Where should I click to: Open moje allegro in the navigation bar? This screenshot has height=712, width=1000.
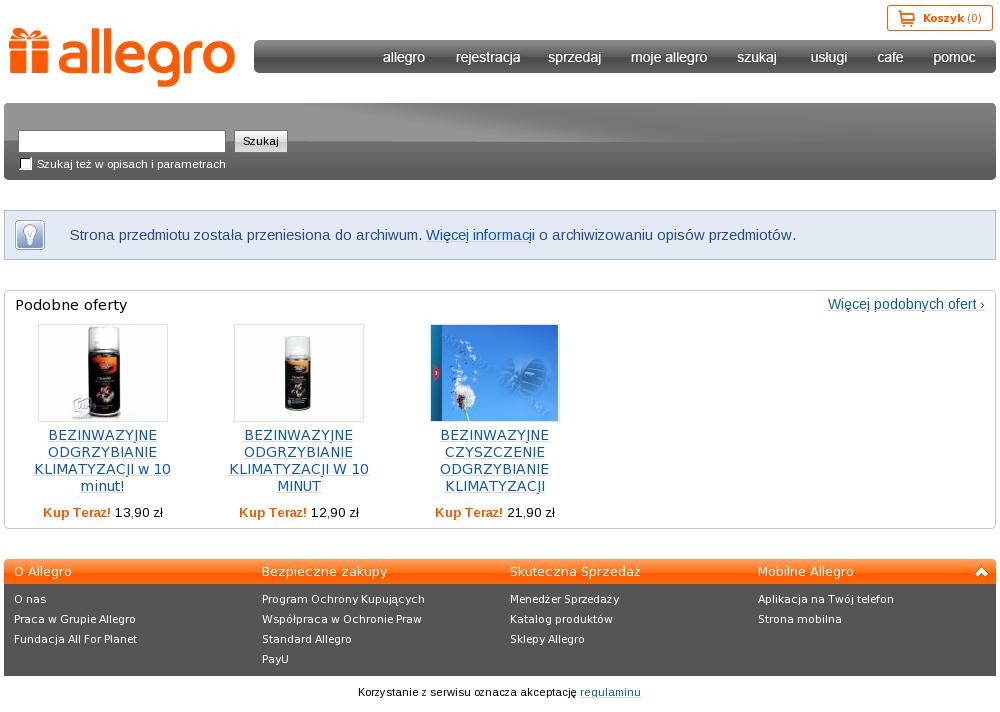coord(669,57)
